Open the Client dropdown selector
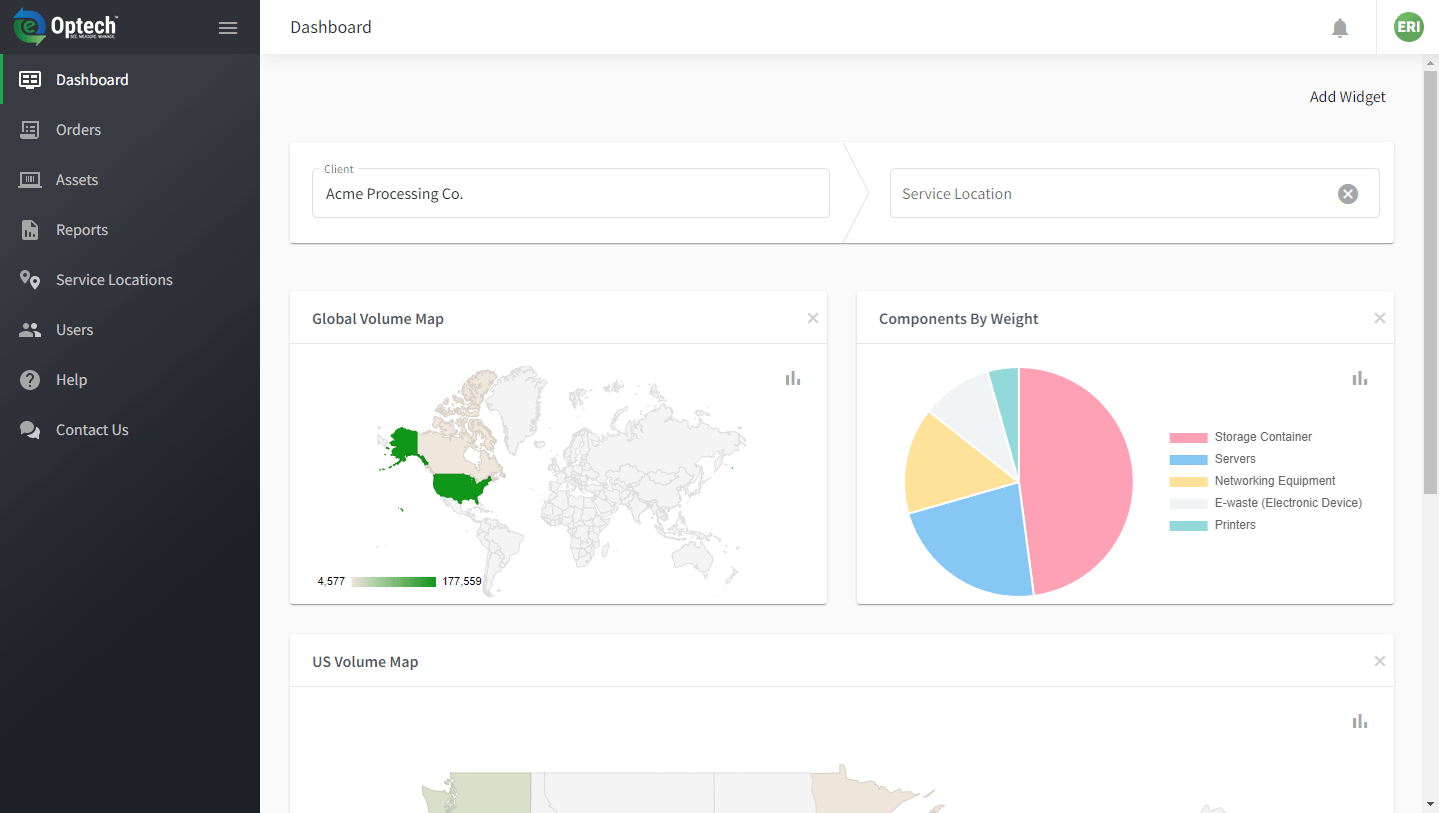Viewport: 1439px width, 813px height. (x=570, y=194)
